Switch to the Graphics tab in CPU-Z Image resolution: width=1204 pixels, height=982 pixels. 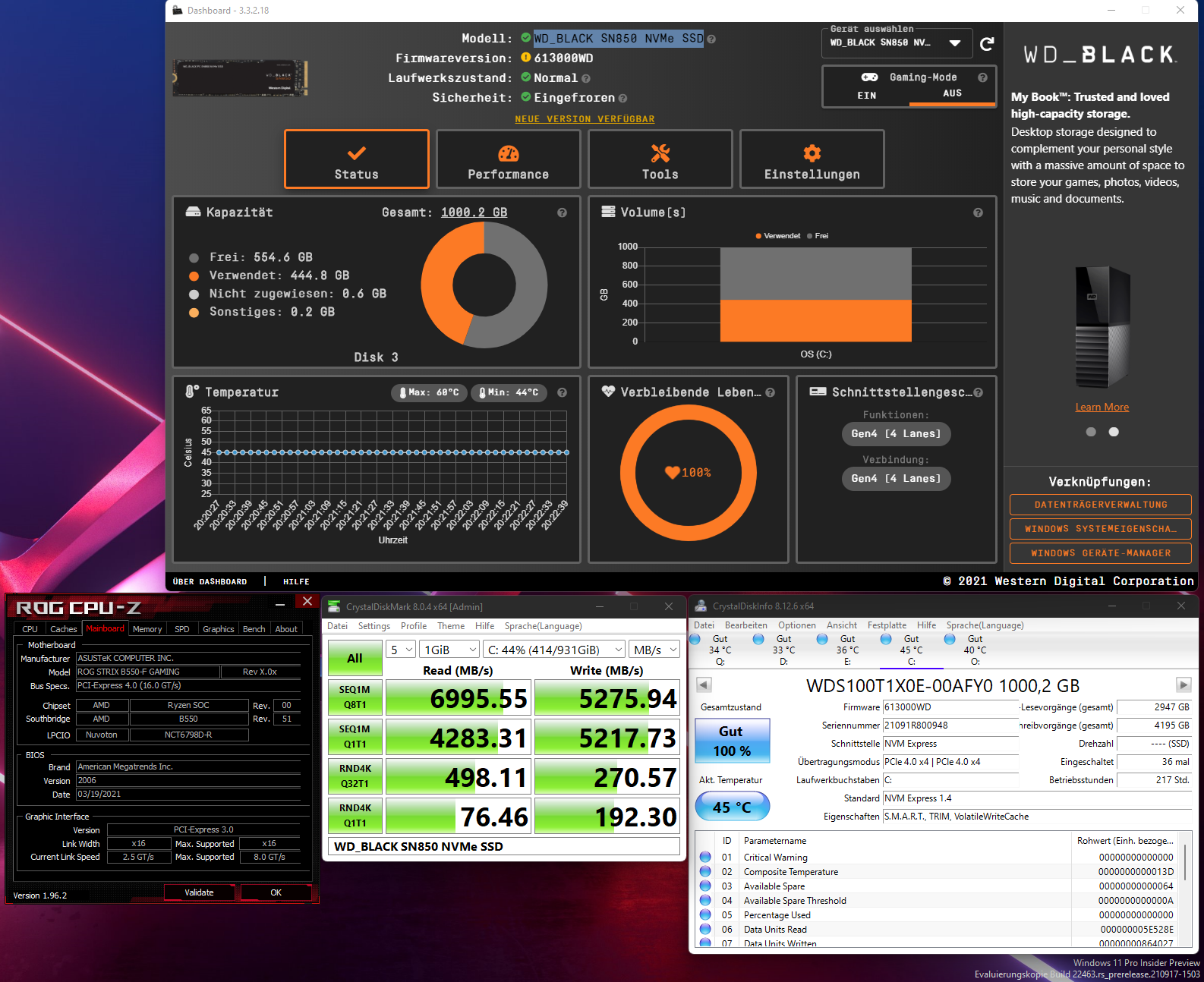pos(219,629)
